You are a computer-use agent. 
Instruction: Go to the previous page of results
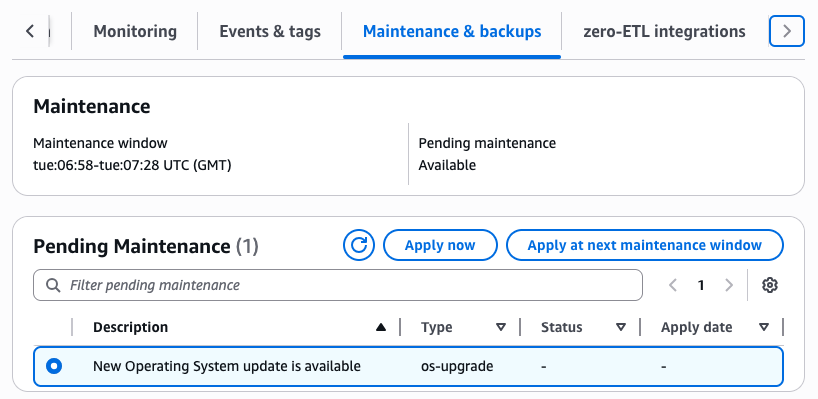tap(673, 285)
